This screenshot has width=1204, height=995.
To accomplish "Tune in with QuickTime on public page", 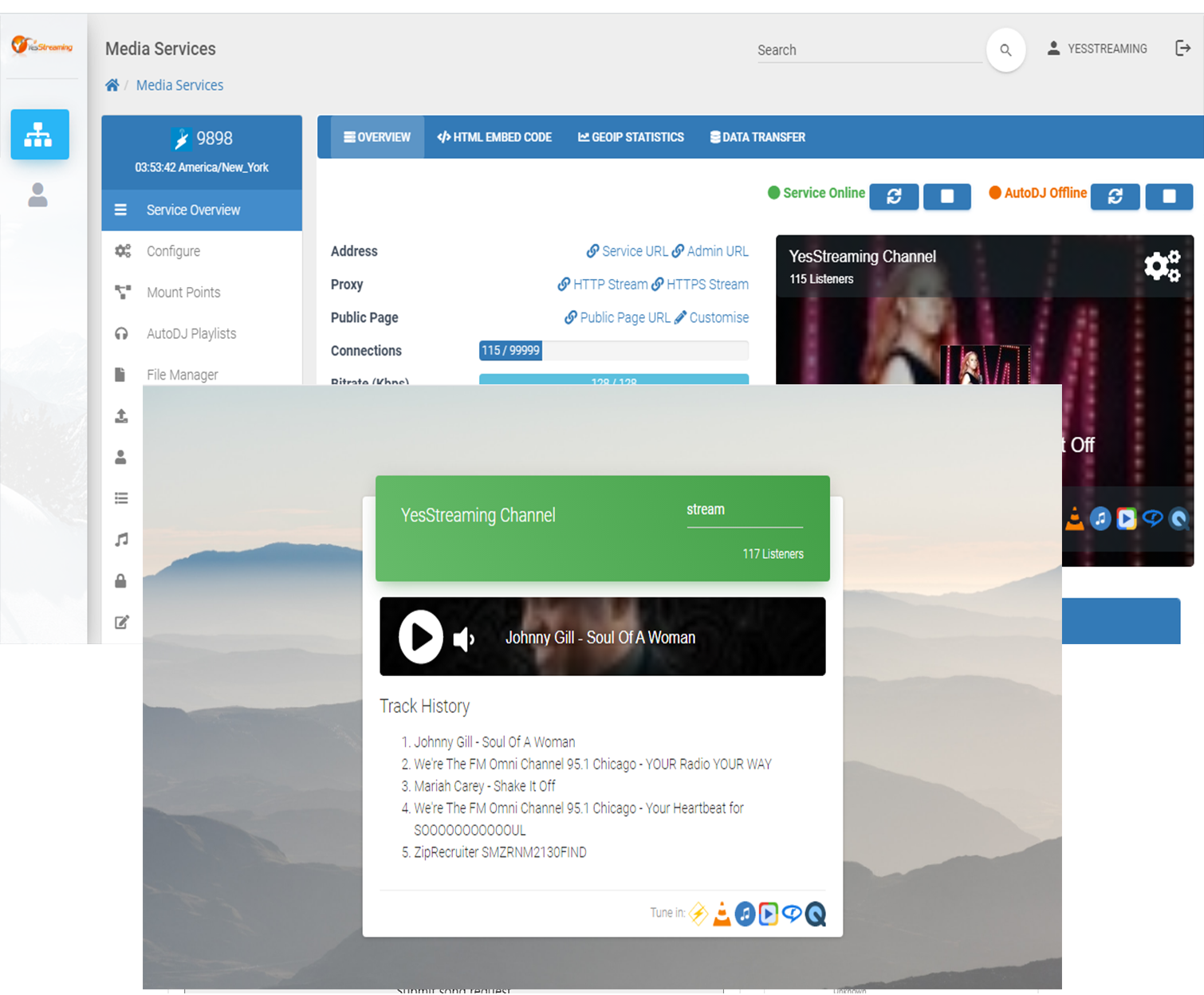I will [x=815, y=914].
